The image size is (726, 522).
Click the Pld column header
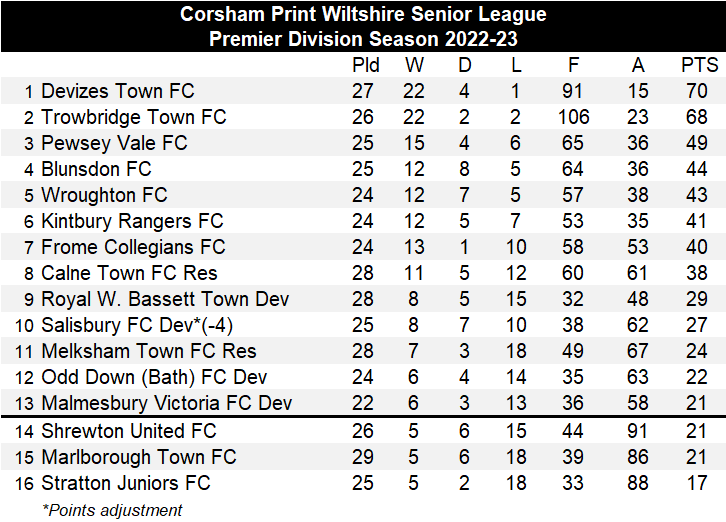tap(365, 65)
